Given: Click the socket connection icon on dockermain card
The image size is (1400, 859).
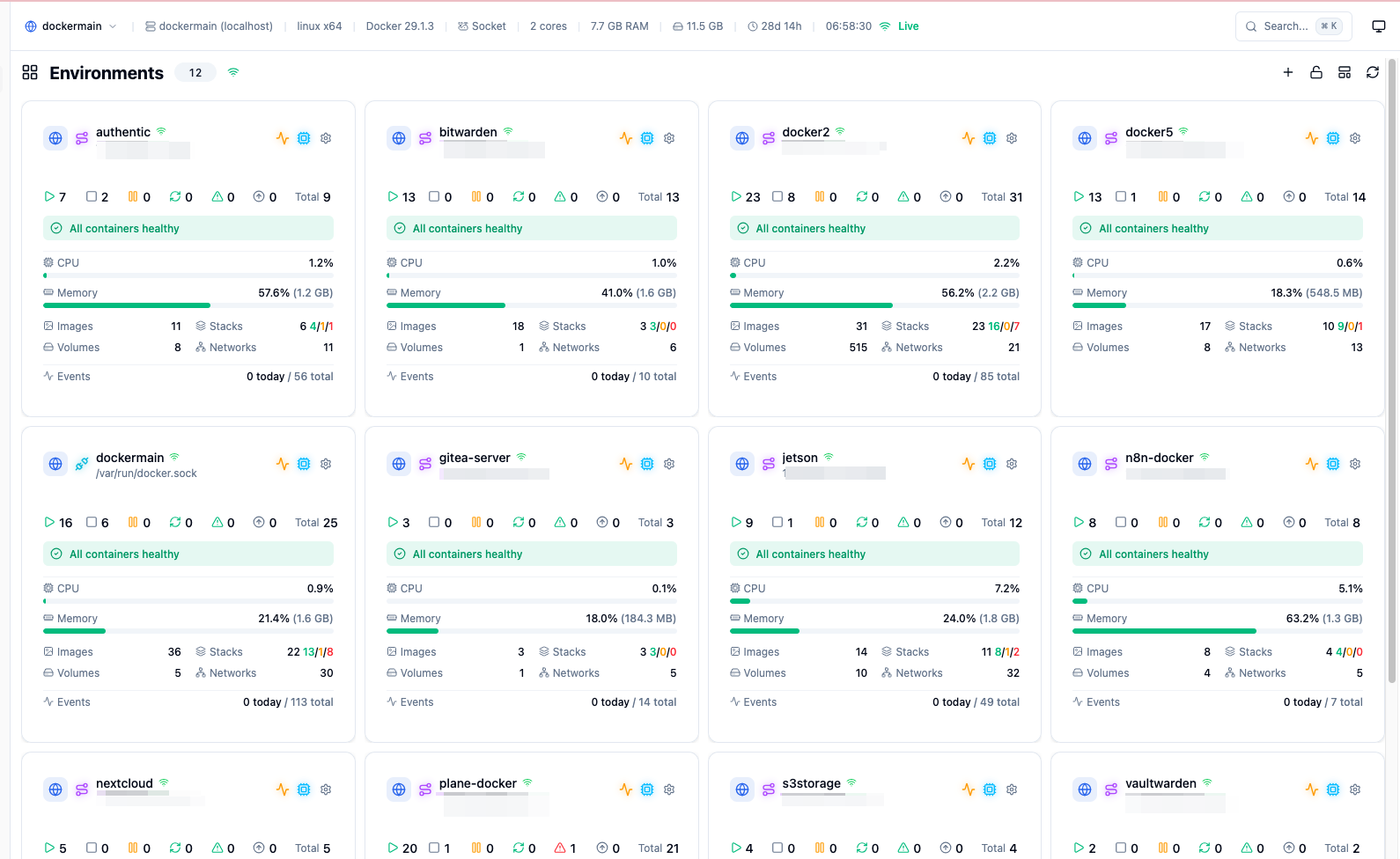Looking at the screenshot, I should 82,464.
